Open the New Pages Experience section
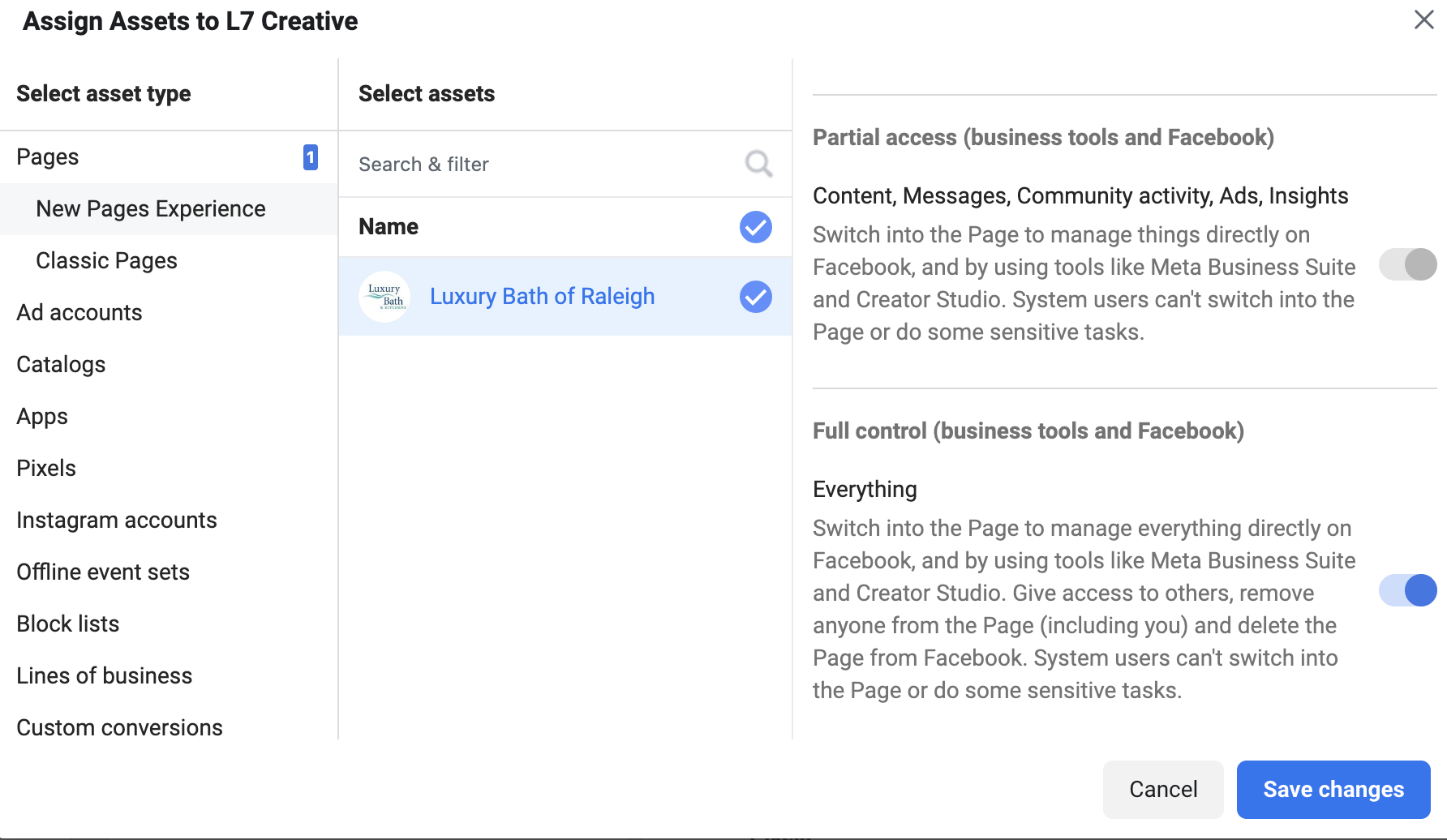This screenshot has width=1447, height=840. click(150, 208)
